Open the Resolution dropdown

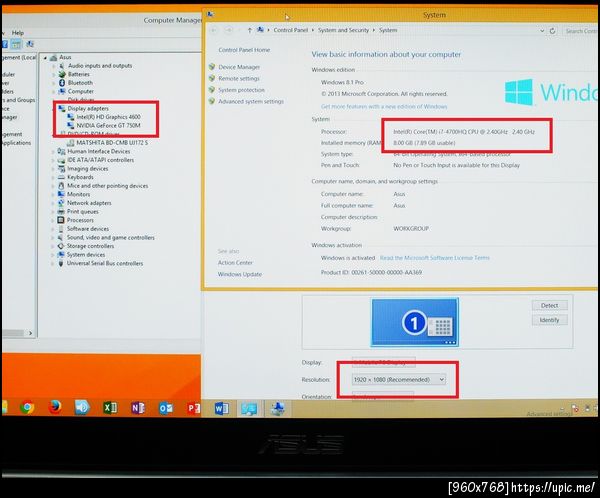(x=398, y=379)
